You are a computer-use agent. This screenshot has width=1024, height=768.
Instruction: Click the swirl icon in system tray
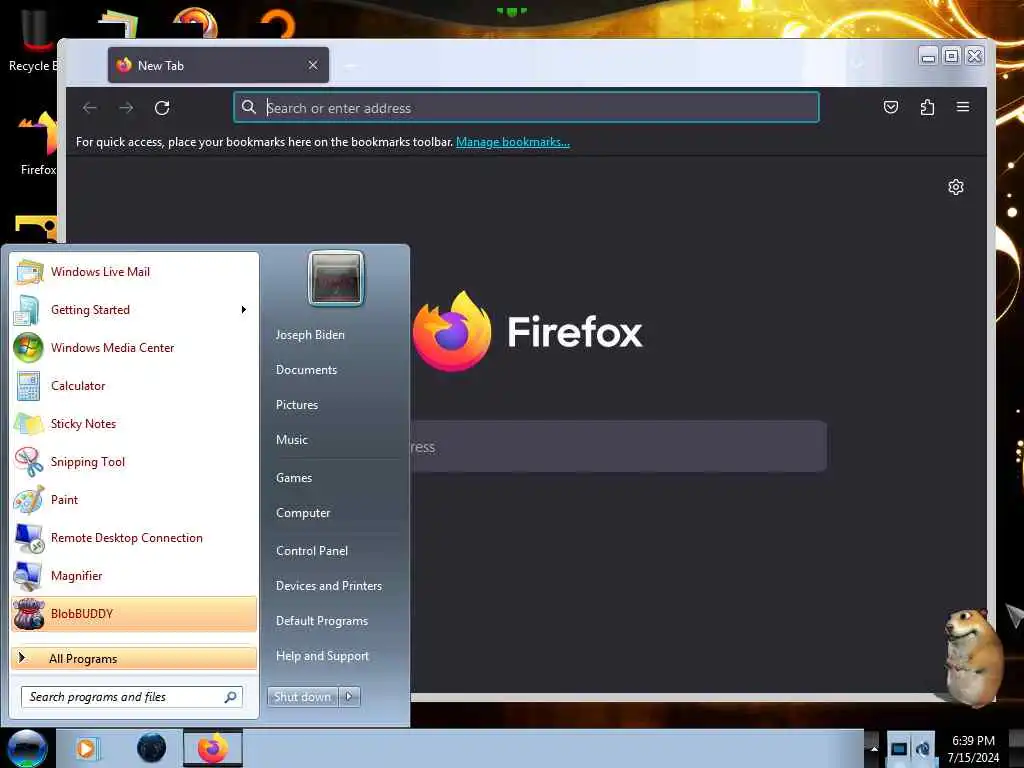tap(923, 749)
